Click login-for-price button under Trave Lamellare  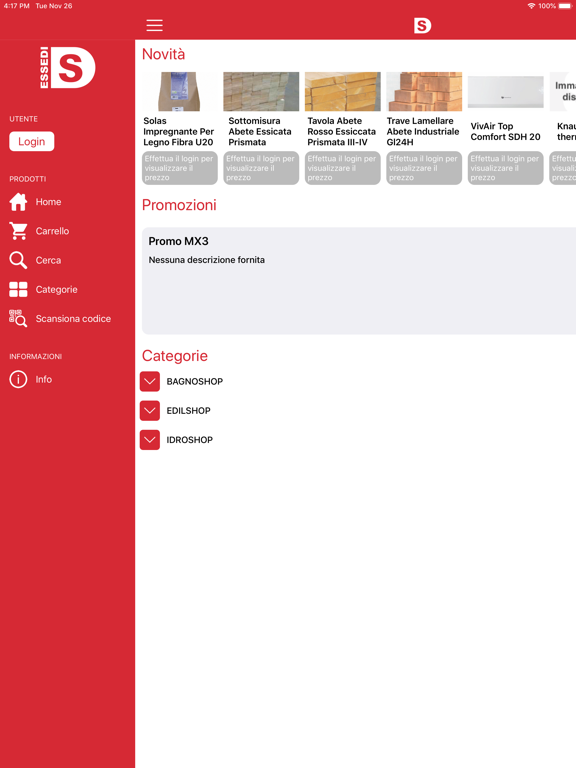(x=424, y=168)
